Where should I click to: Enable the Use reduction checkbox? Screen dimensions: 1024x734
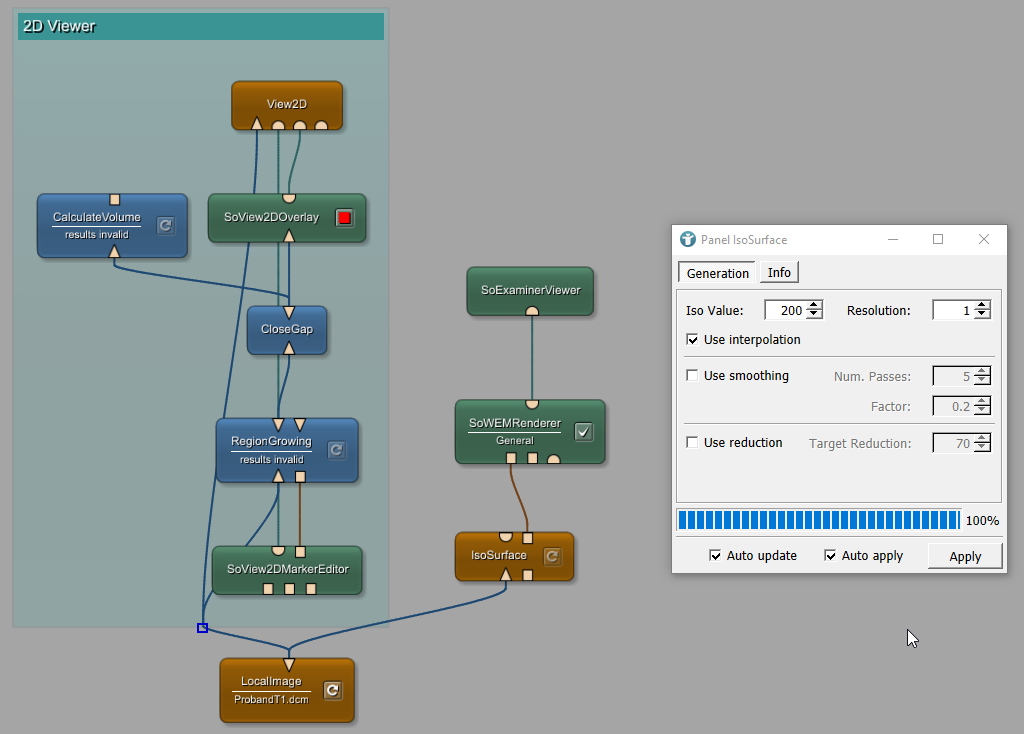693,443
